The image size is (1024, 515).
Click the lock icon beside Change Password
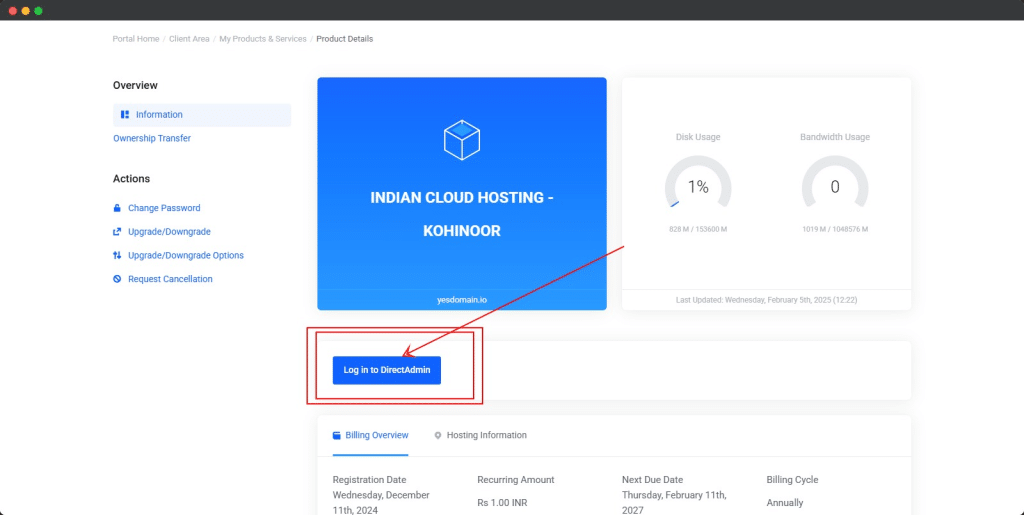click(x=117, y=208)
